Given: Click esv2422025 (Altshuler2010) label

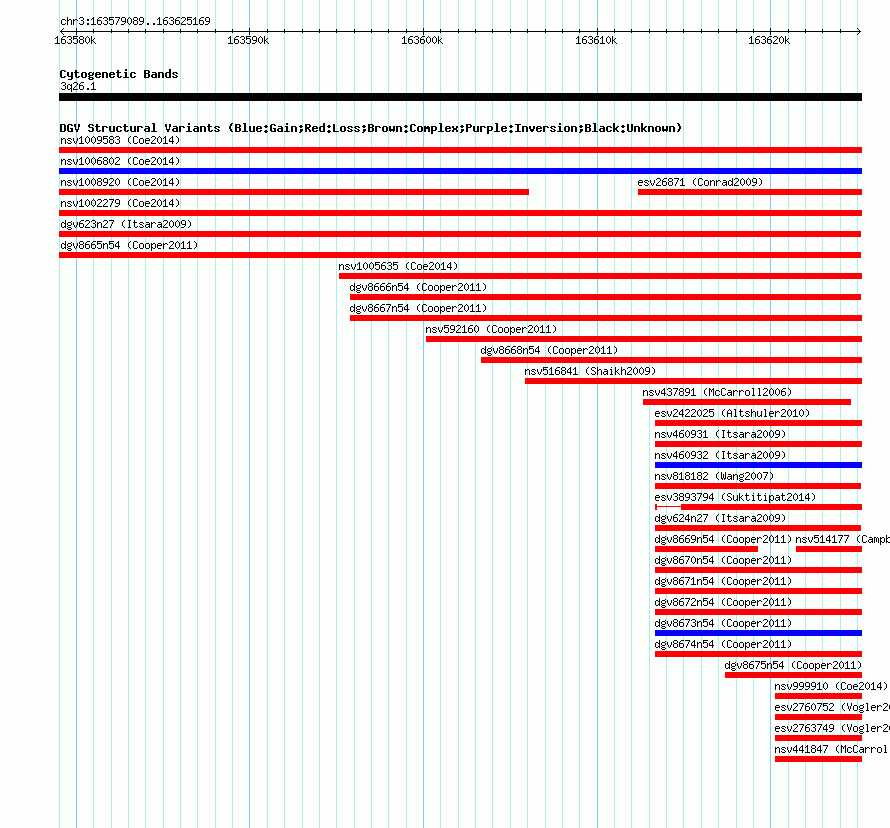Looking at the screenshot, I should pyautogui.click(x=732, y=413).
